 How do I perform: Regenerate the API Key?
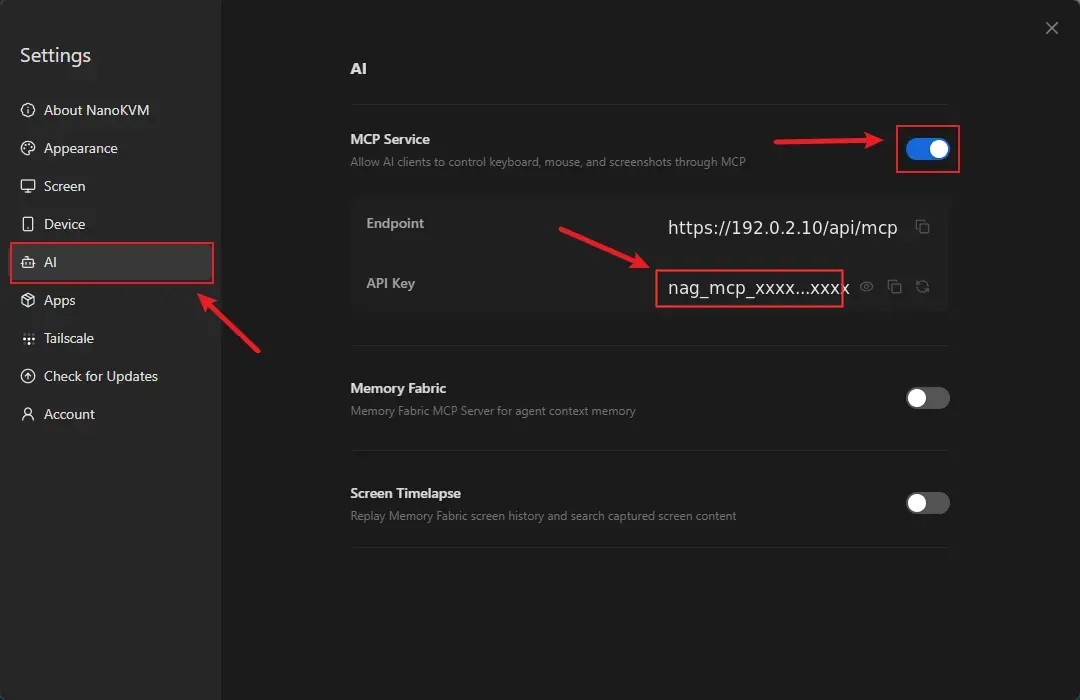(922, 287)
